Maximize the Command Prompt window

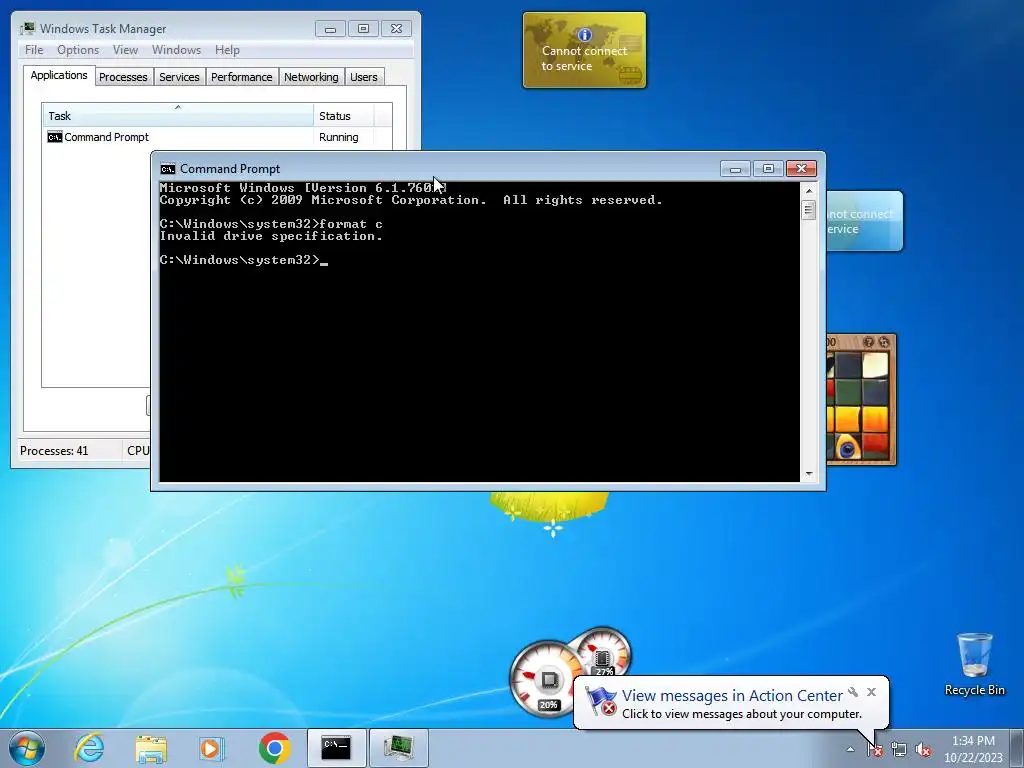point(768,169)
